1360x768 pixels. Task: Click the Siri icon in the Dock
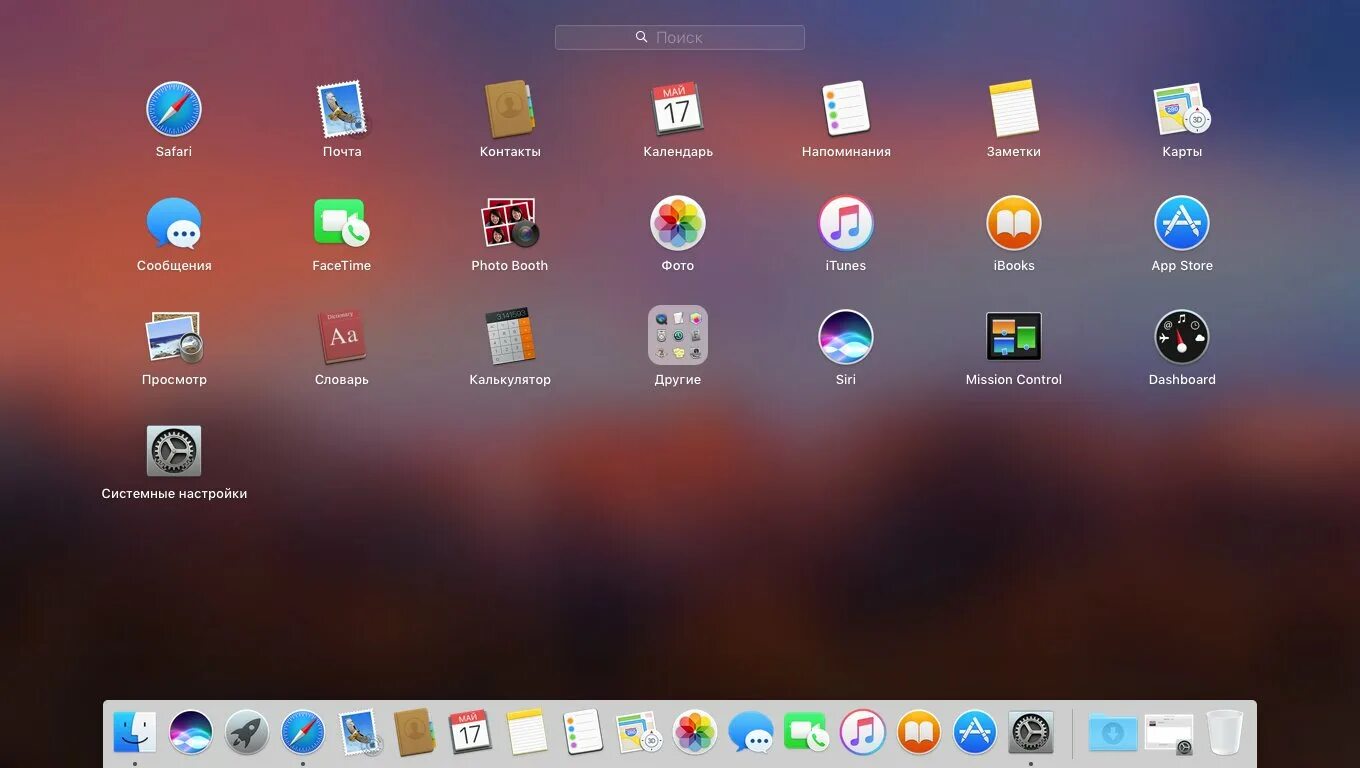pos(191,733)
